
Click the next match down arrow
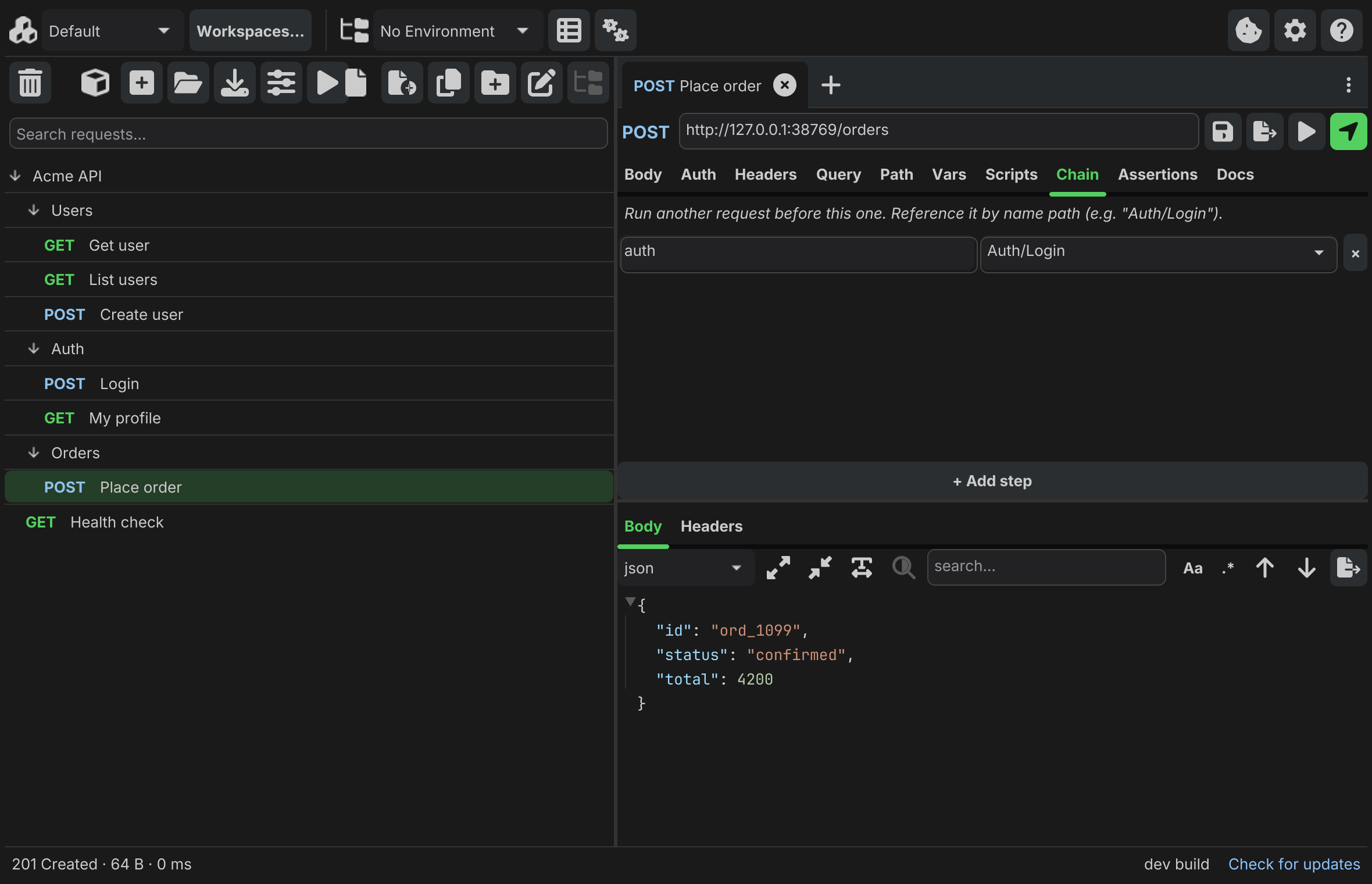pos(1306,568)
